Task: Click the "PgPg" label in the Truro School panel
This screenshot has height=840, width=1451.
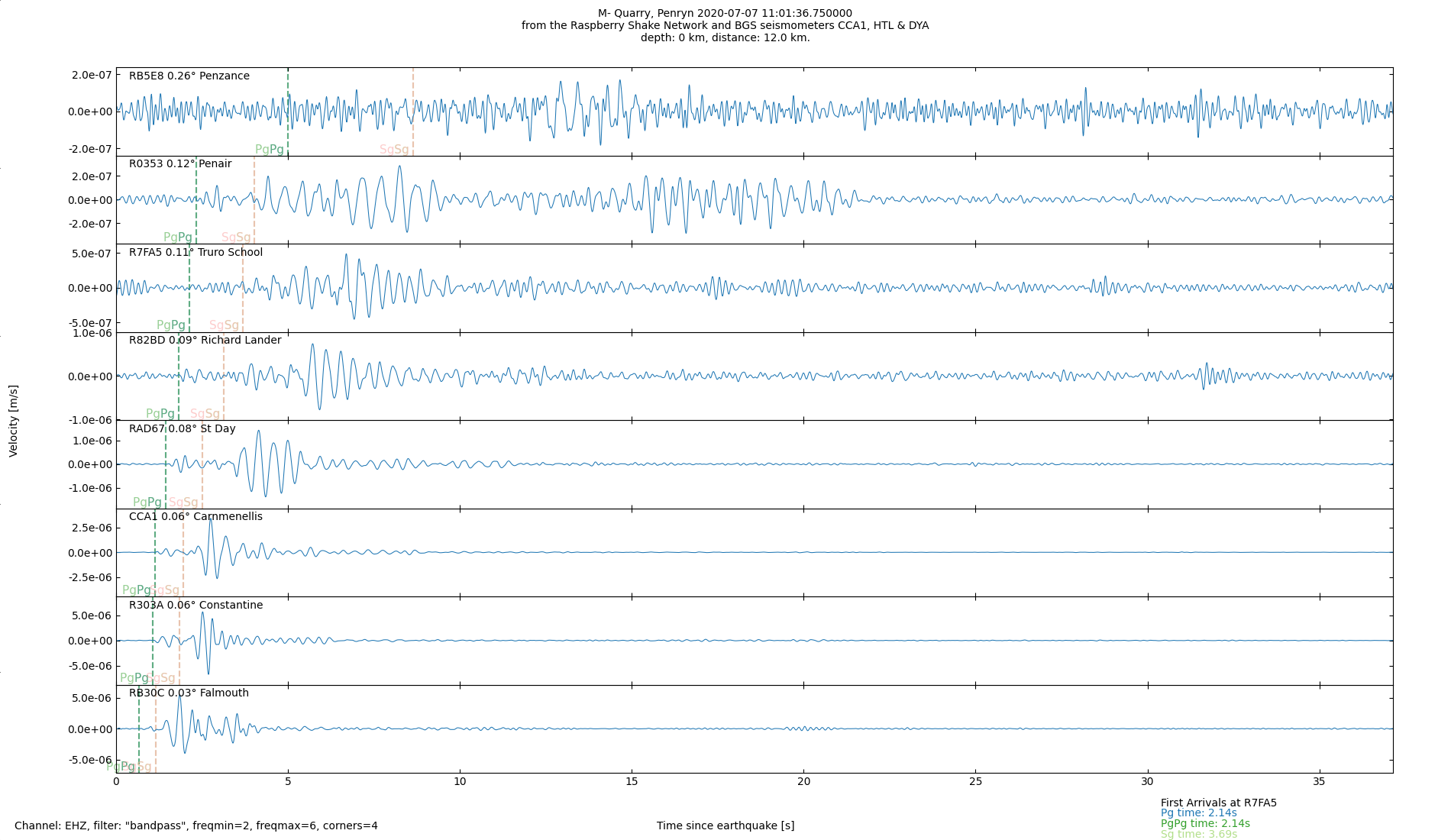Action: (171, 325)
